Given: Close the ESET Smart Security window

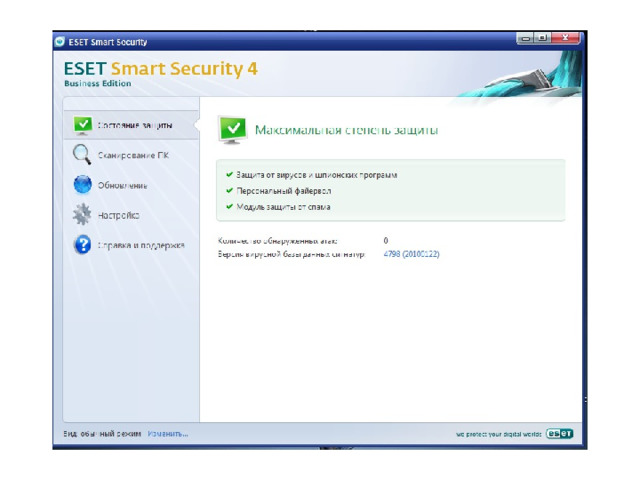Looking at the screenshot, I should tap(565, 38).
